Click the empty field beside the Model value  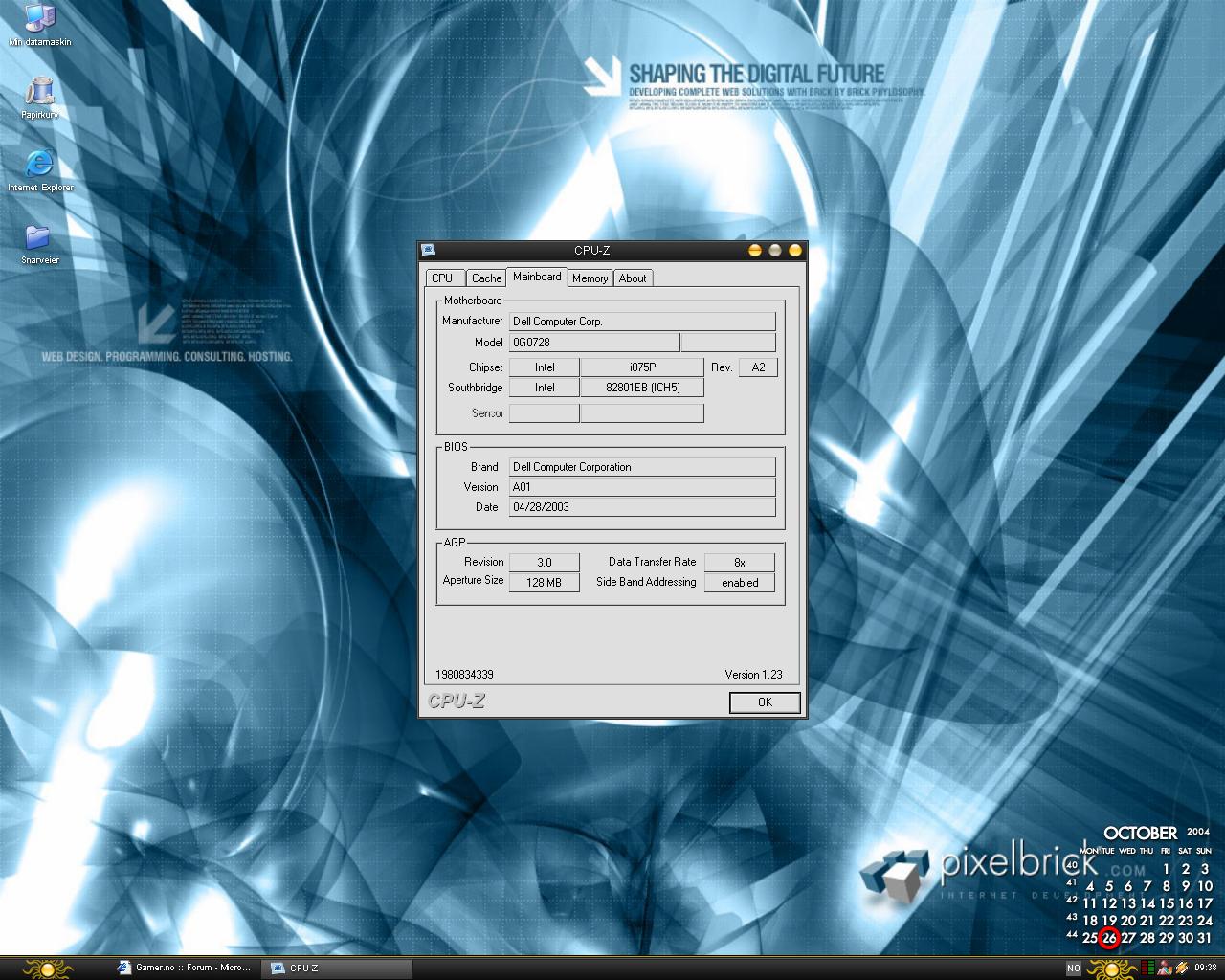coord(727,343)
